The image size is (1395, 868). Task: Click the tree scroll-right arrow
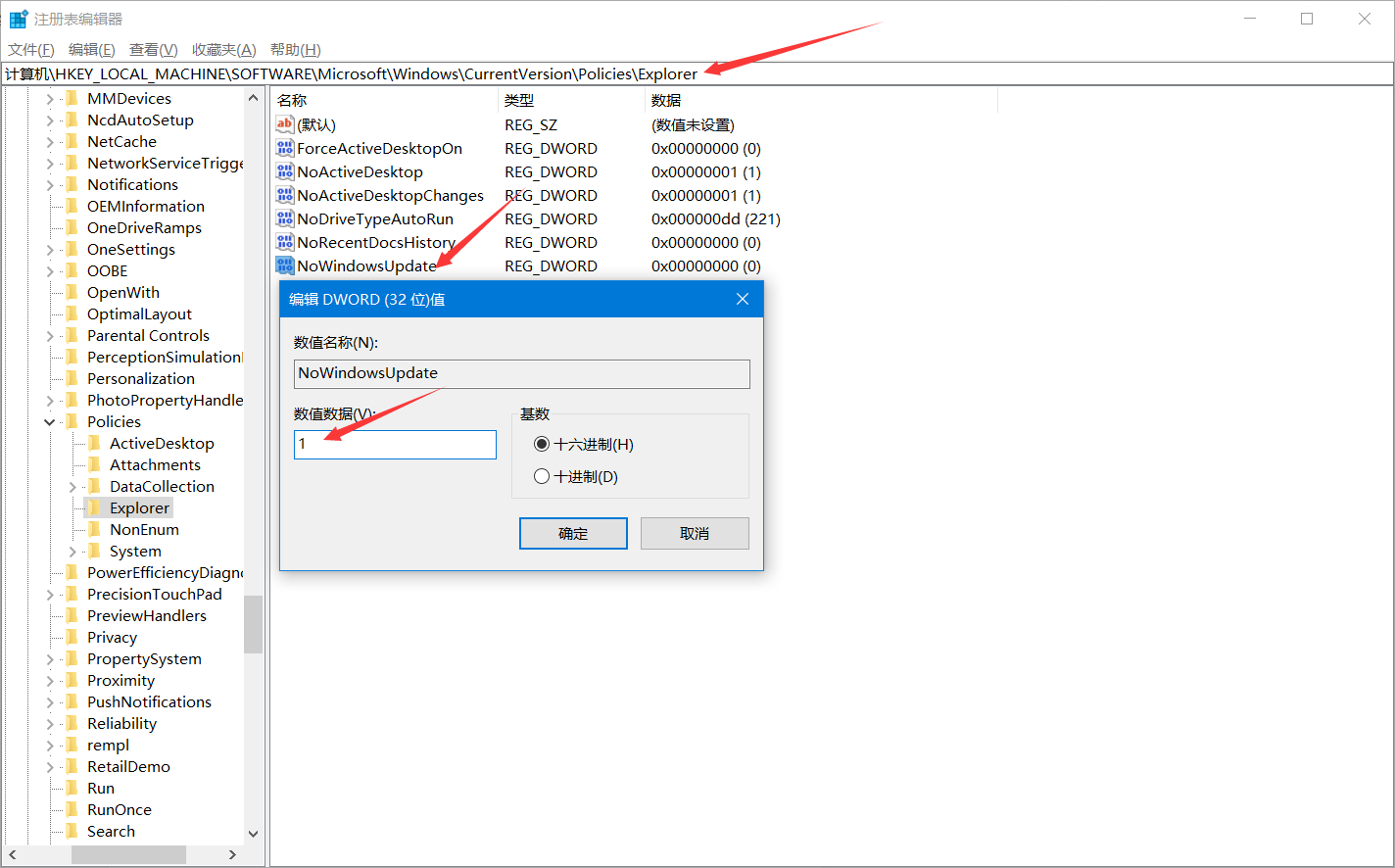coord(232,854)
